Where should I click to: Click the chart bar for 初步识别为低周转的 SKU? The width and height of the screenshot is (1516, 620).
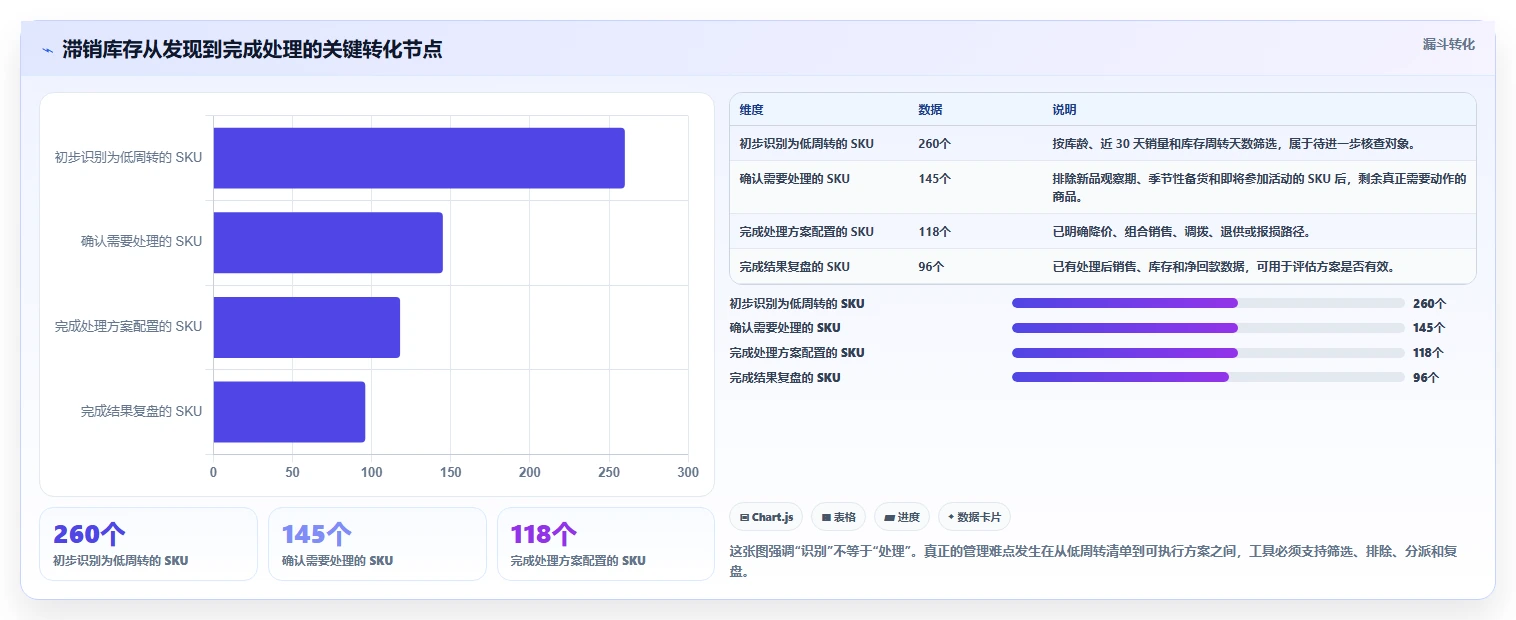(419, 158)
